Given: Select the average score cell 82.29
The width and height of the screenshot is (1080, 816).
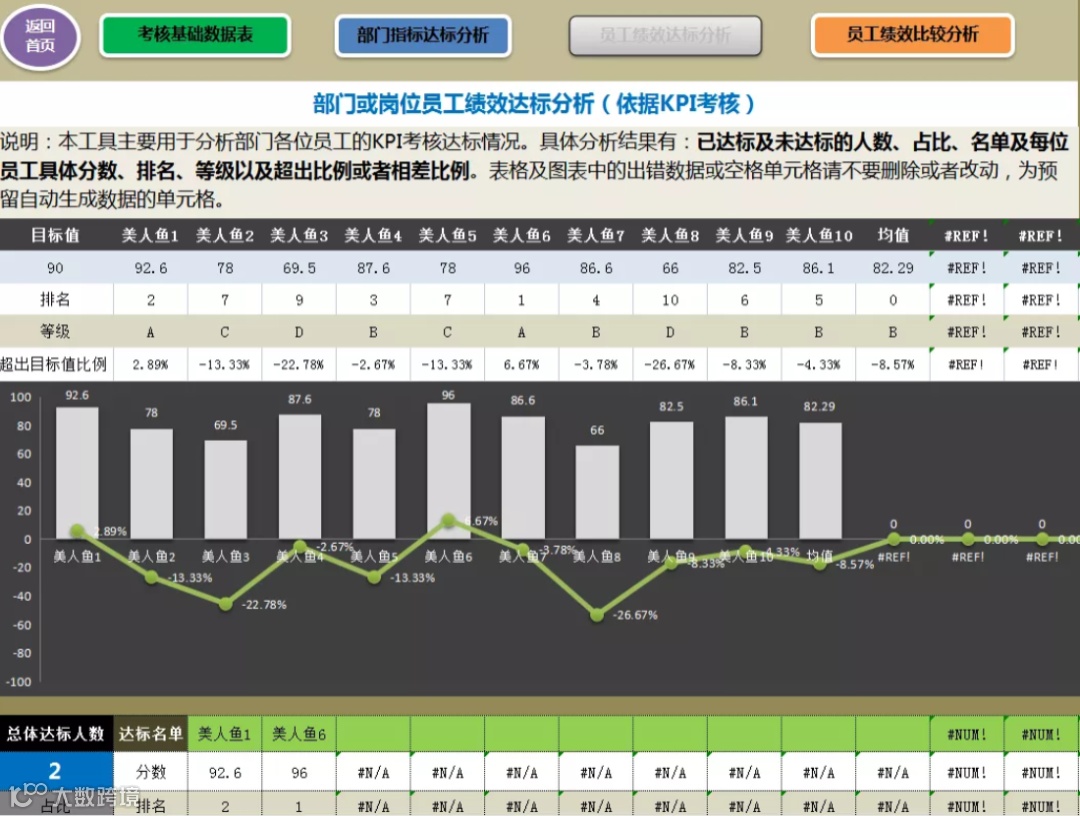Looking at the screenshot, I should 893,268.
